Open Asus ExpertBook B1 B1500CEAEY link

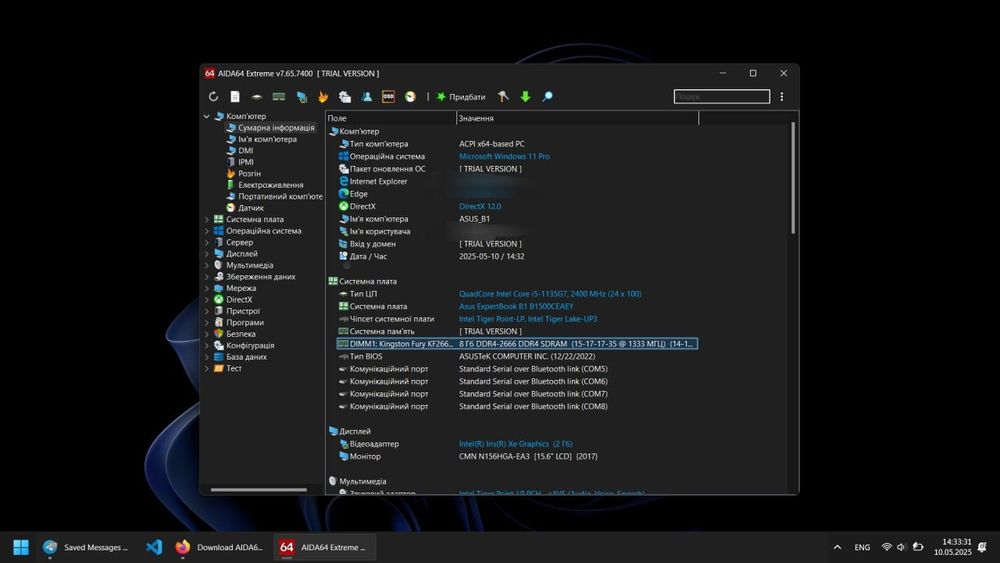[x=516, y=307]
